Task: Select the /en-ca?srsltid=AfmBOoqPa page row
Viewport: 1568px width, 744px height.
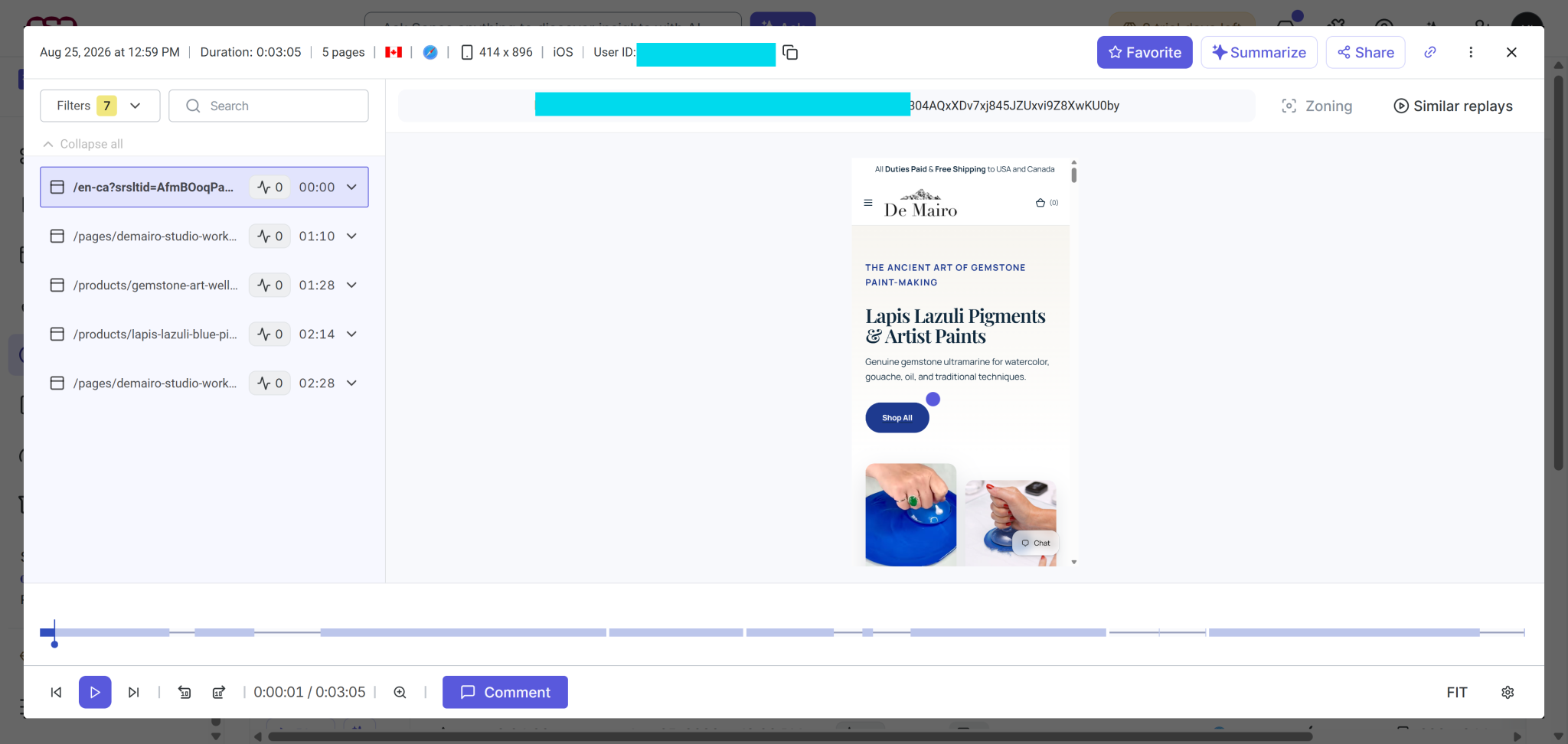Action: pyautogui.click(x=204, y=187)
